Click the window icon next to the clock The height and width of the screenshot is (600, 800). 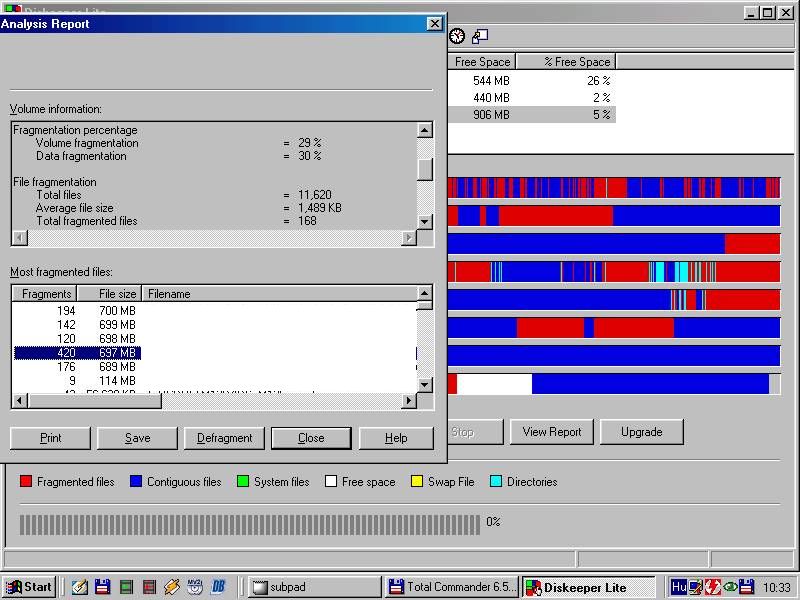[480, 36]
